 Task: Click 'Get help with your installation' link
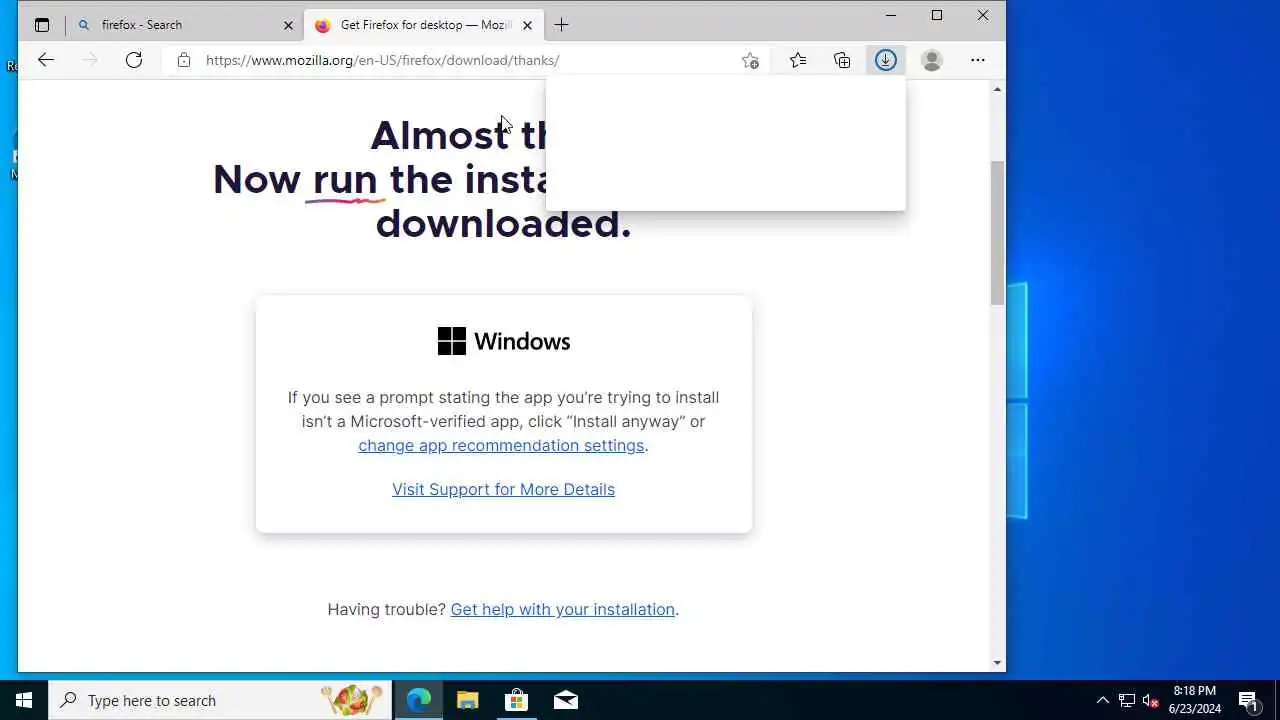click(562, 609)
